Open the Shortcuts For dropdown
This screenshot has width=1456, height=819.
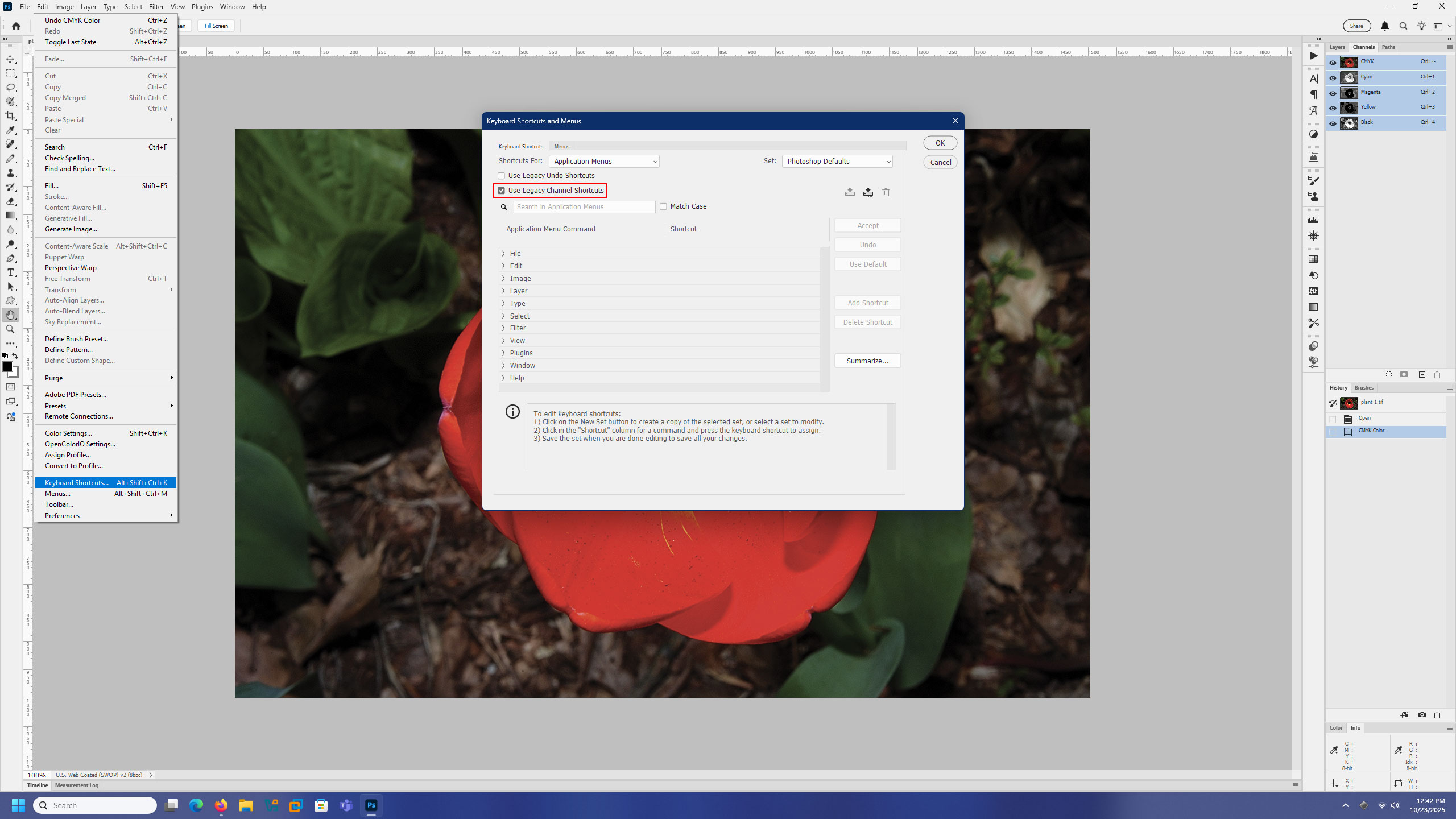(x=603, y=162)
